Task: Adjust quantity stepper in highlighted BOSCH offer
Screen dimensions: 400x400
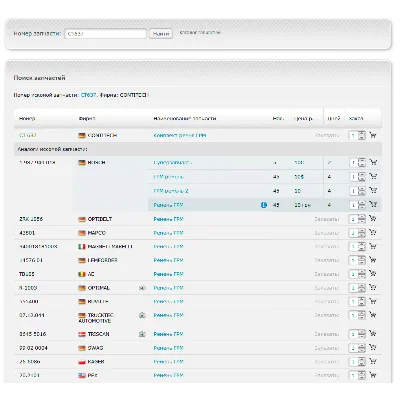Action: pos(362,205)
